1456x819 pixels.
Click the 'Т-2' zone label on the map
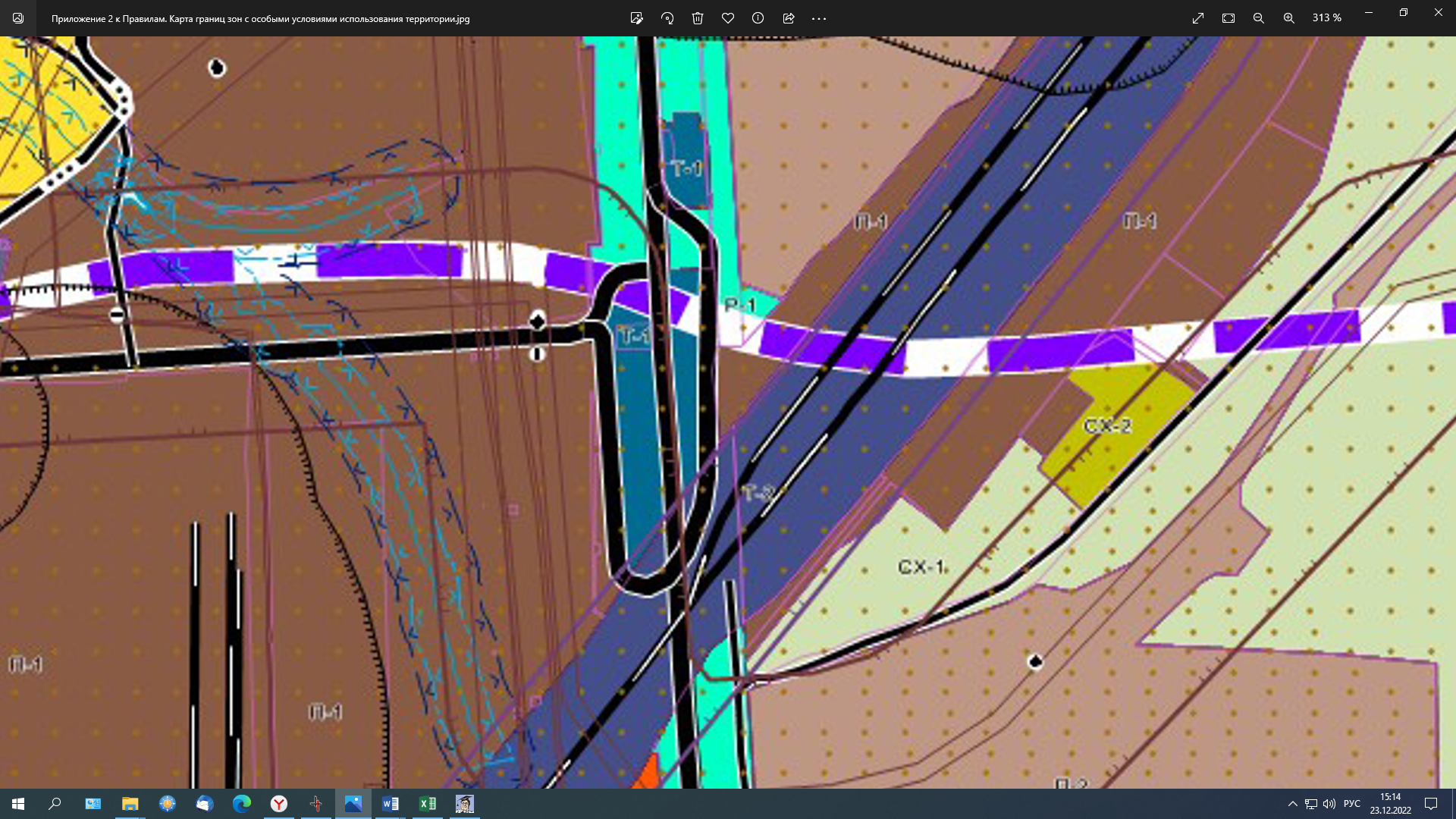tap(758, 493)
